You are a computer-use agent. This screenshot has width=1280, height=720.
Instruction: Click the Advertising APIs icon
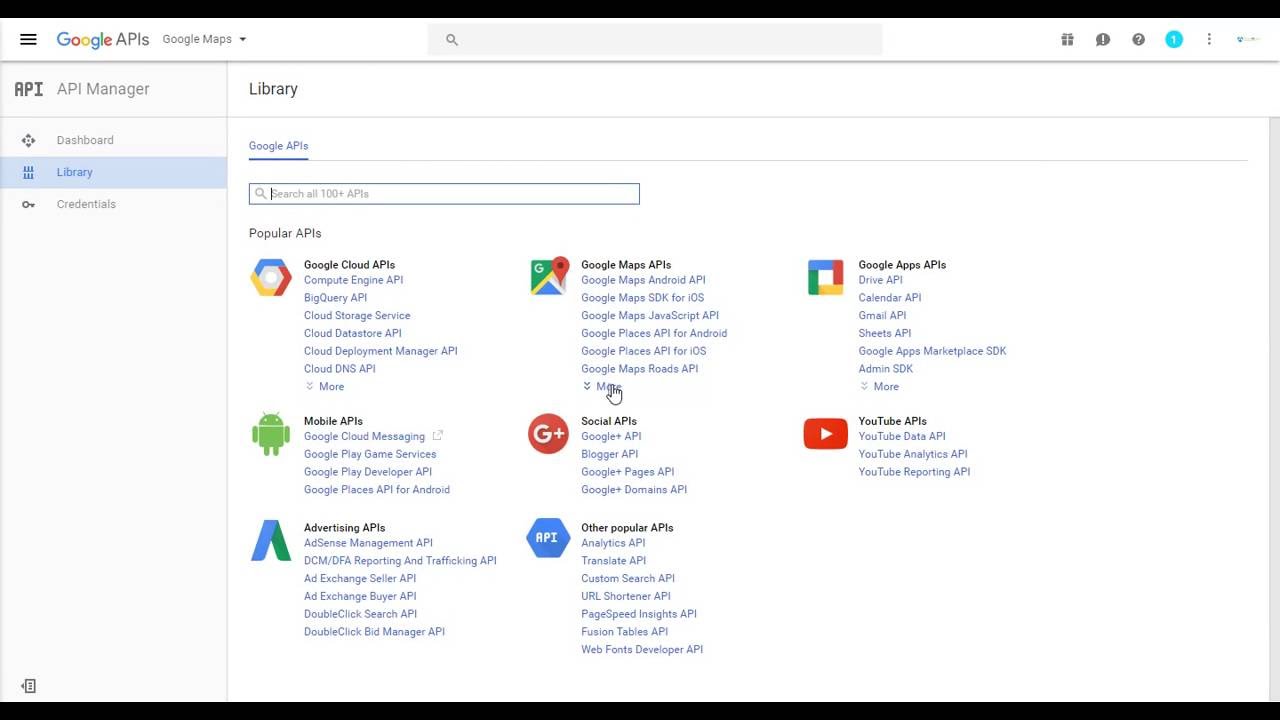(x=271, y=540)
